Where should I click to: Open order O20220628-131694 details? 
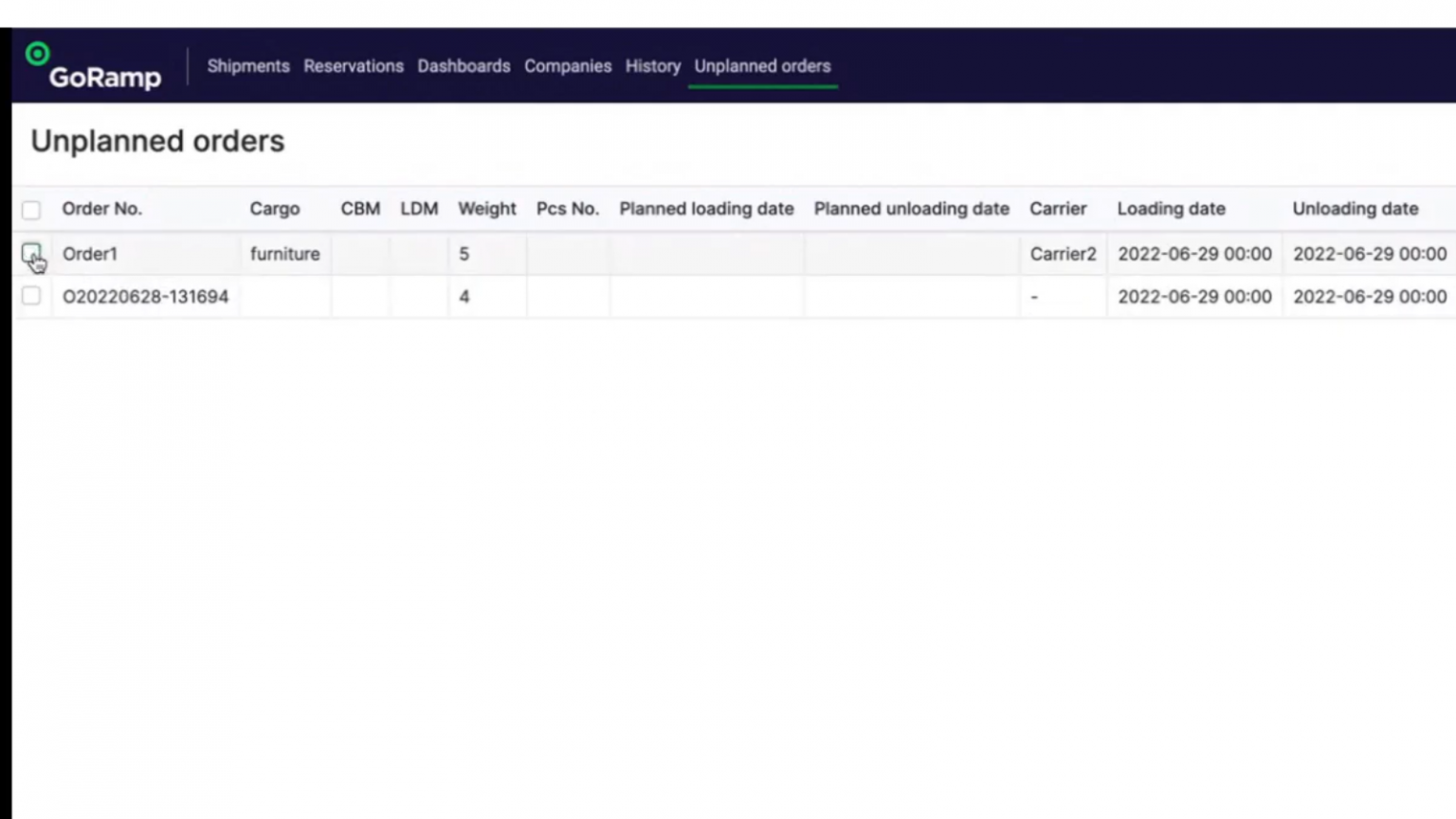[x=145, y=297]
